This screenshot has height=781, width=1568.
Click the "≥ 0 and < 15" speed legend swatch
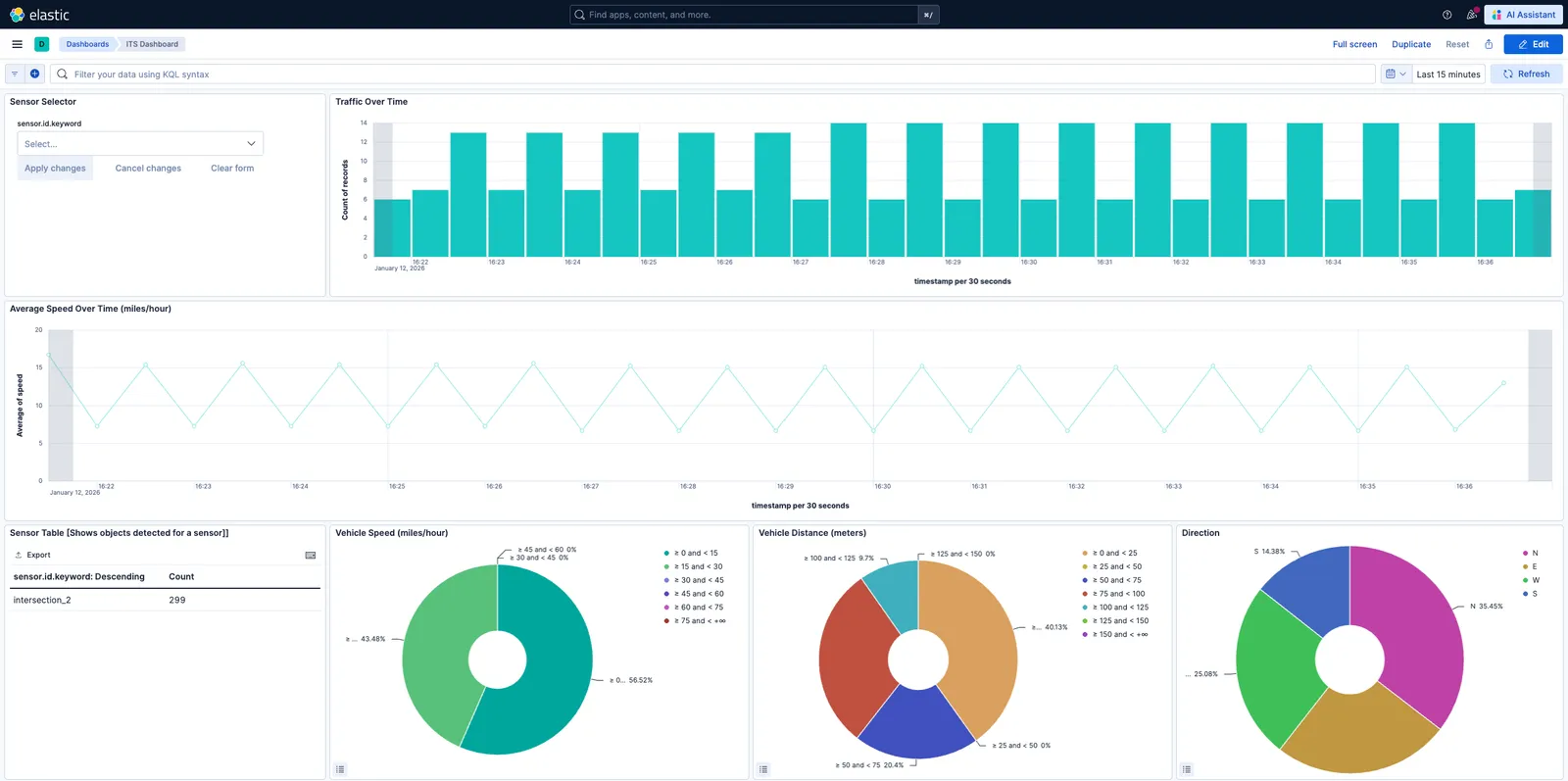click(666, 554)
